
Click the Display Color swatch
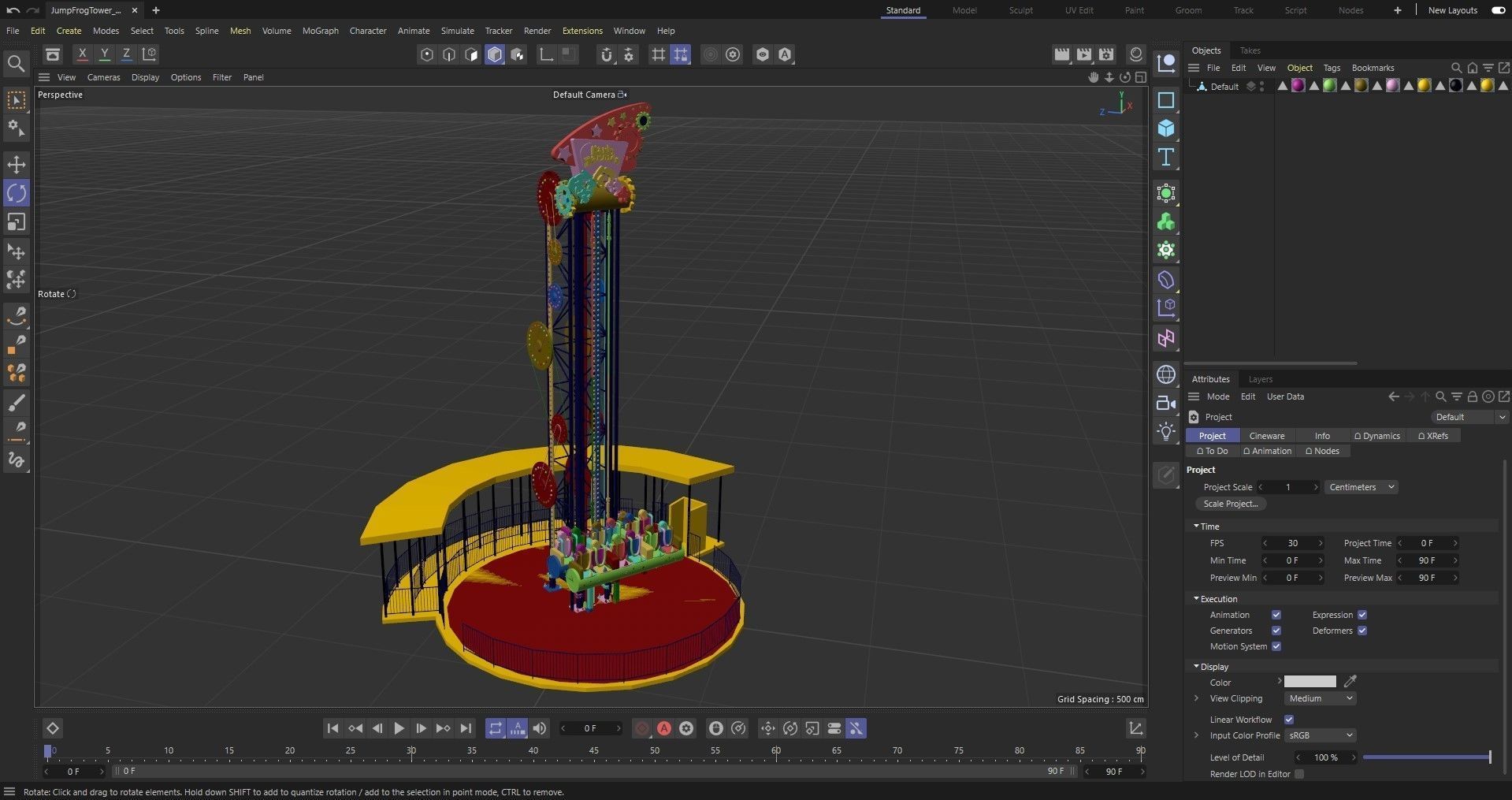click(x=1310, y=682)
